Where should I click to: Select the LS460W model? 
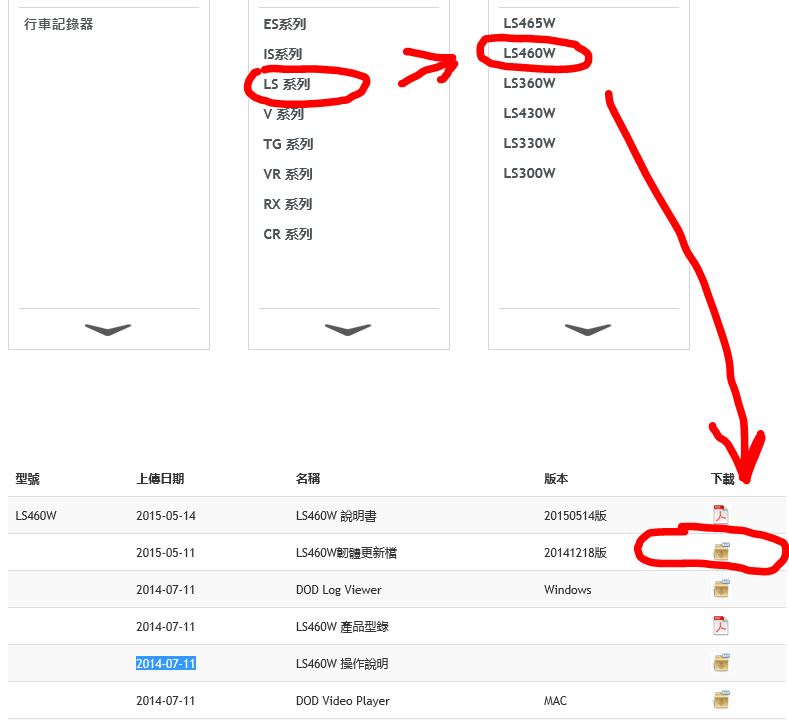pos(529,53)
